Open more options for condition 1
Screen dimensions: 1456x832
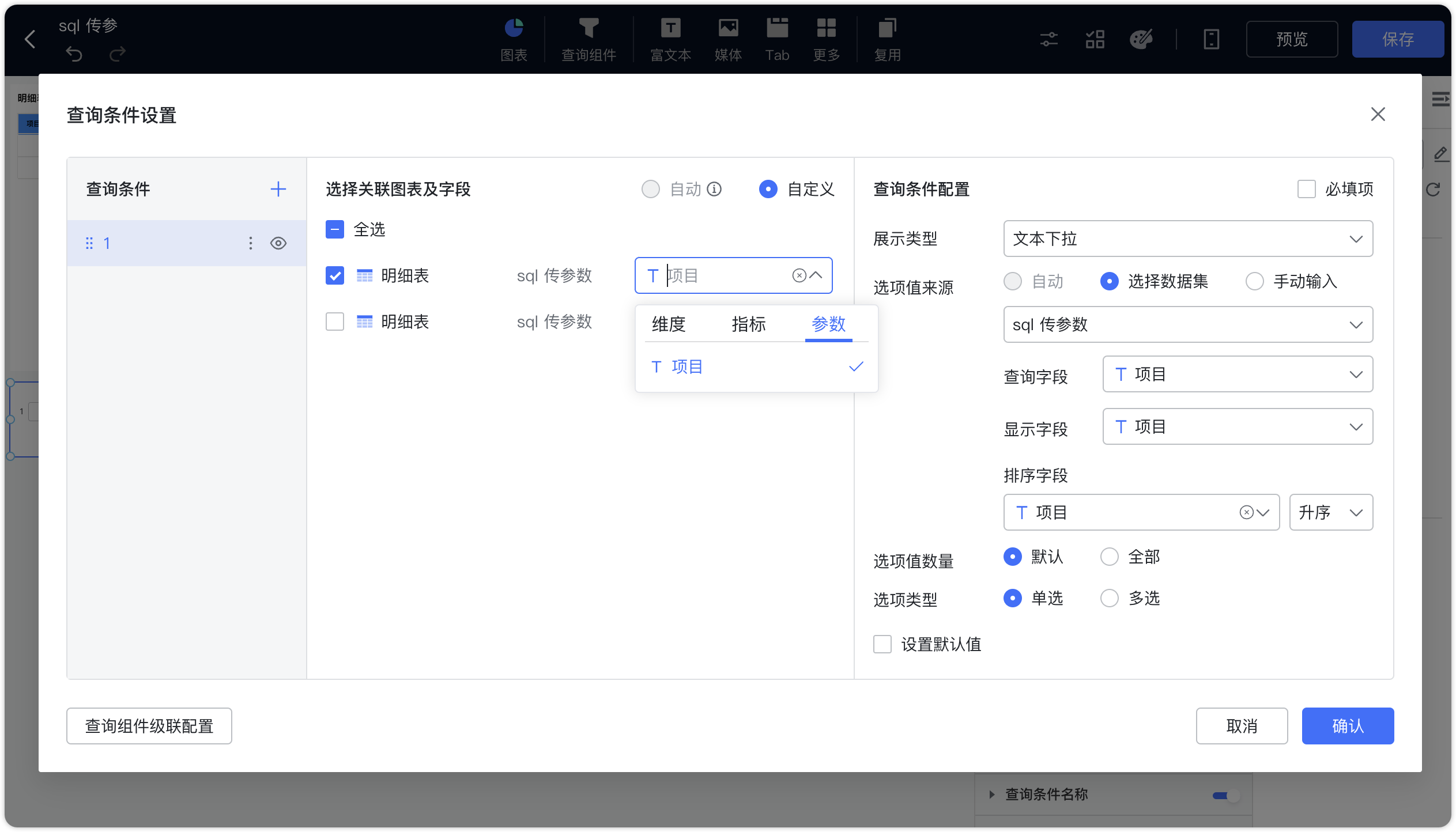(x=250, y=243)
